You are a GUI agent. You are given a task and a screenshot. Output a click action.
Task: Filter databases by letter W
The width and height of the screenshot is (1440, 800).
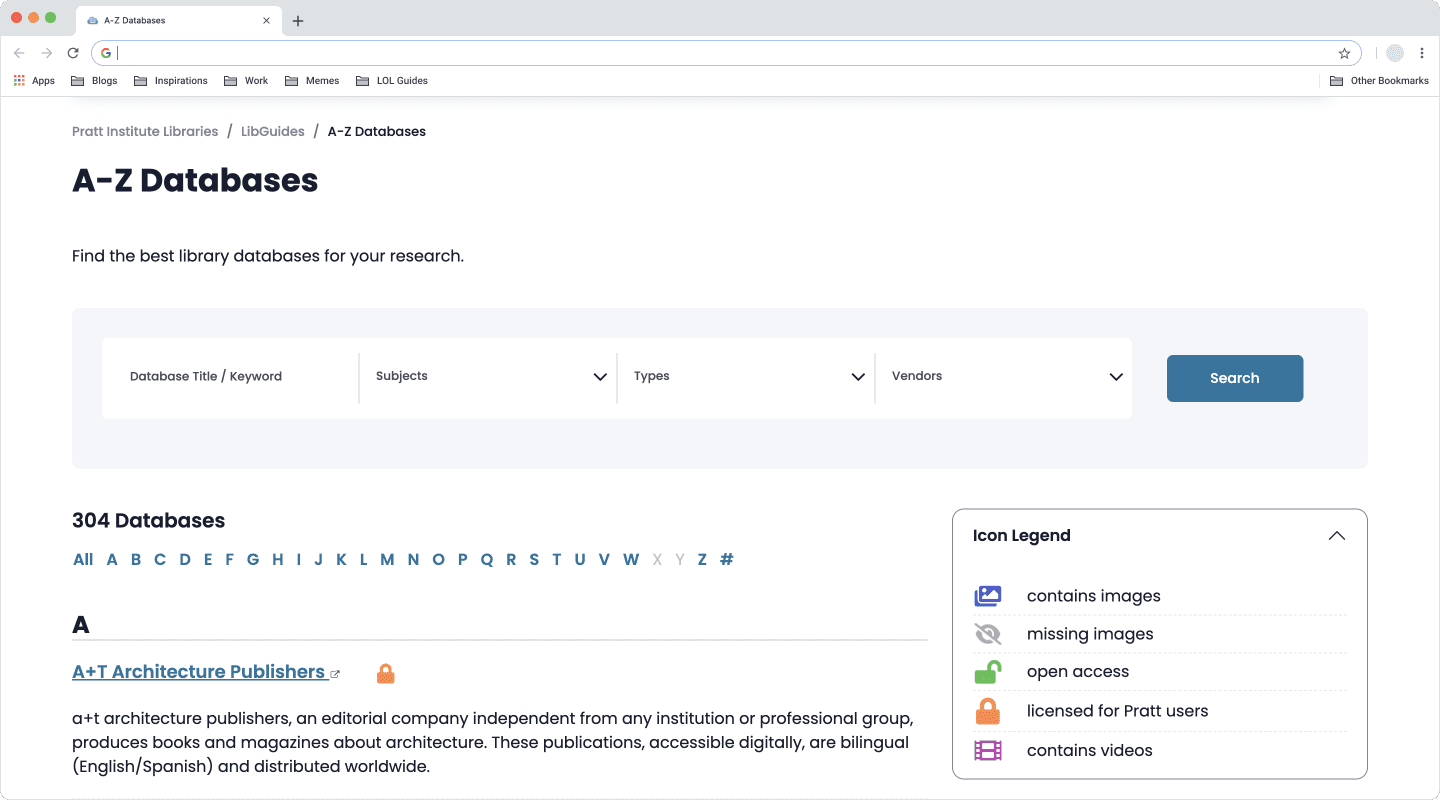(631, 559)
